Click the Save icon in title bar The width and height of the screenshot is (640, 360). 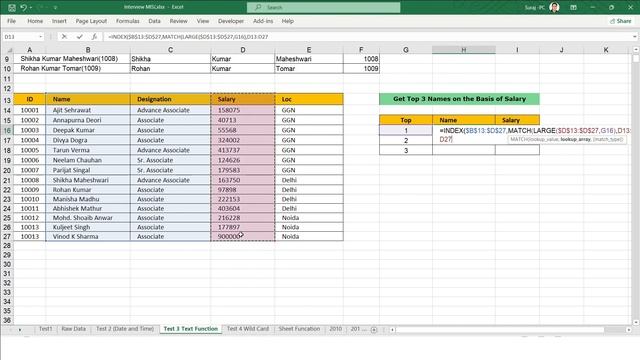12,7
